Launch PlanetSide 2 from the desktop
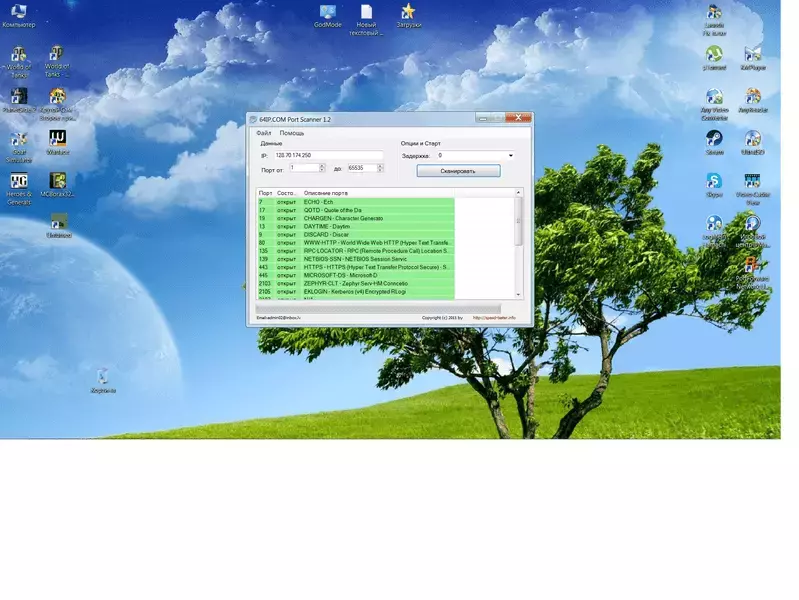This screenshot has height=600, width=799. coord(18,100)
